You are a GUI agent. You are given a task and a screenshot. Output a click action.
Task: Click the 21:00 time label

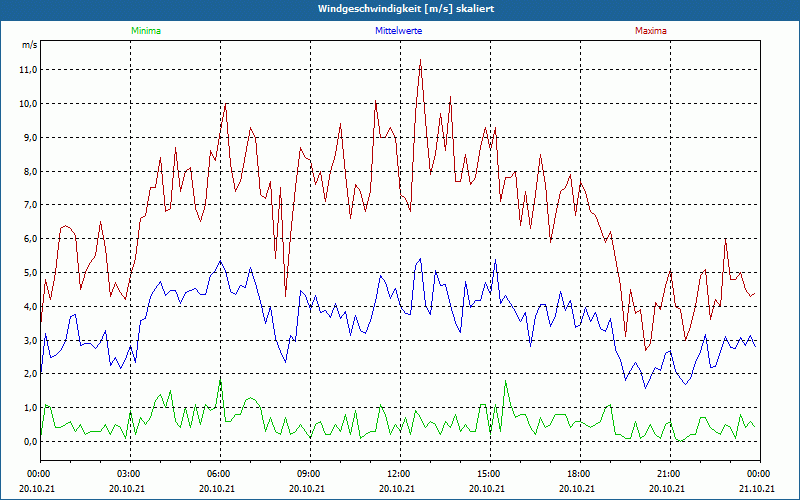[x=670, y=473]
